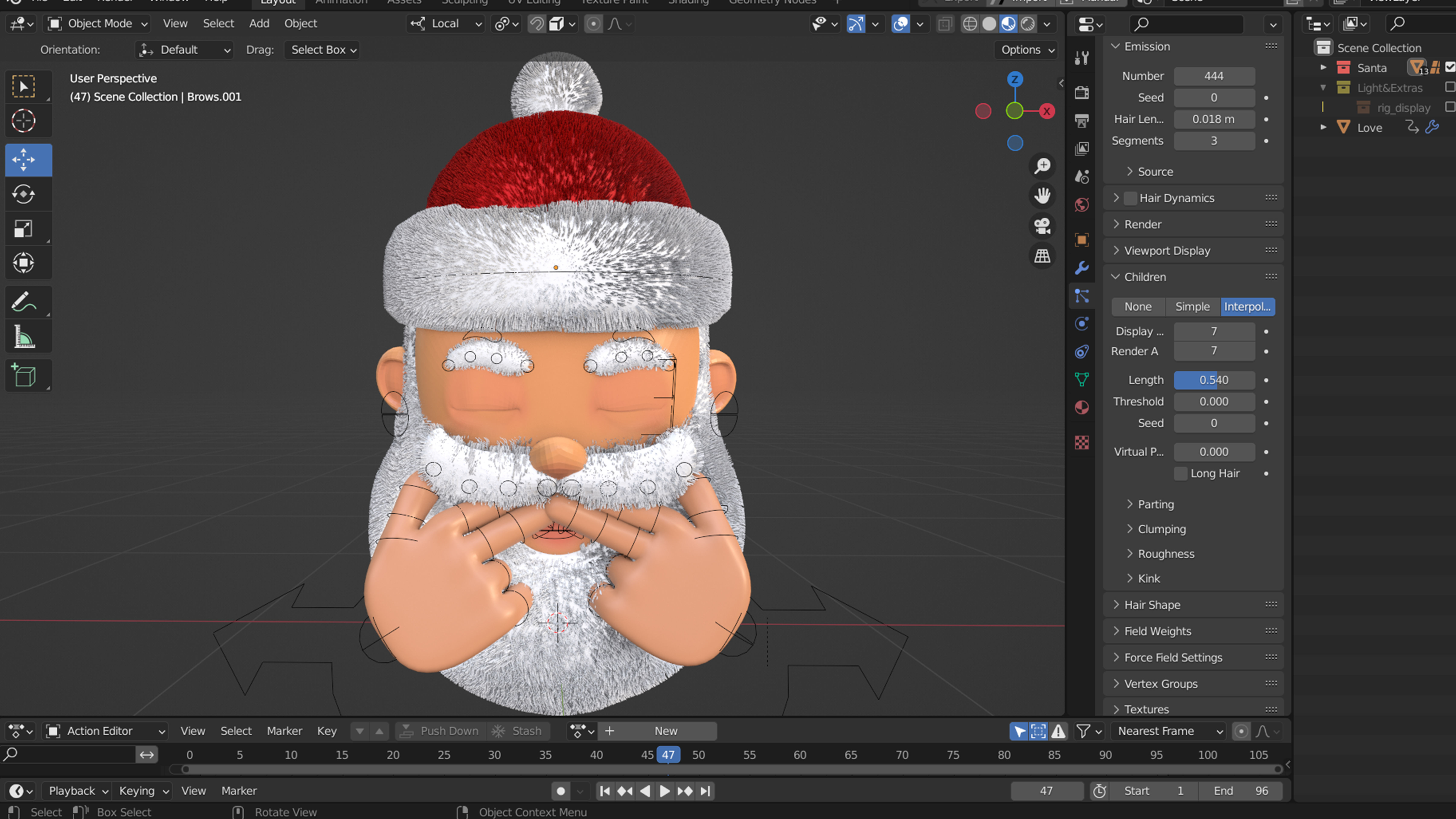Enable the Long Hair checkbox
The width and height of the screenshot is (1456, 819).
(1181, 474)
